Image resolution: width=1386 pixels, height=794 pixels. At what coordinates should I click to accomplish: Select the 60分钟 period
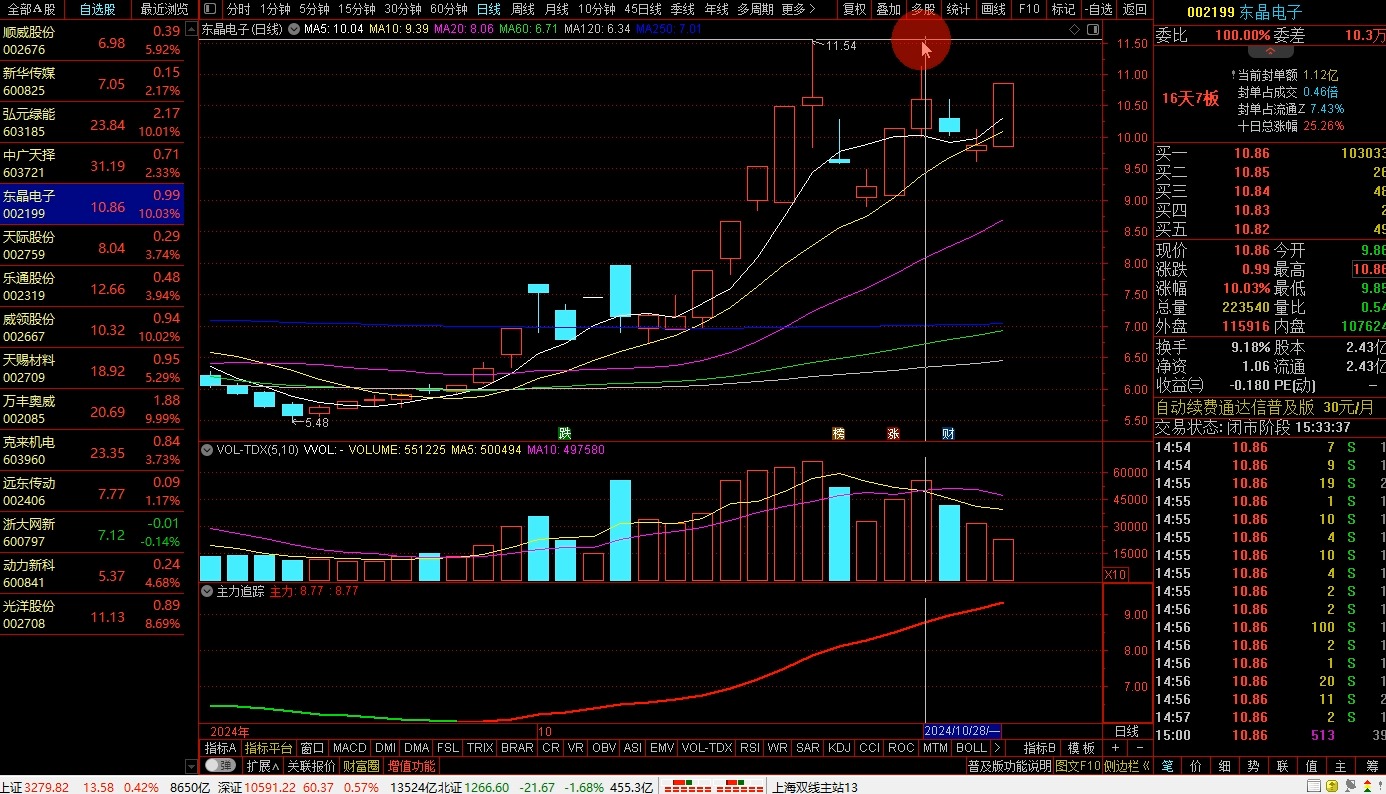pyautogui.click(x=448, y=9)
